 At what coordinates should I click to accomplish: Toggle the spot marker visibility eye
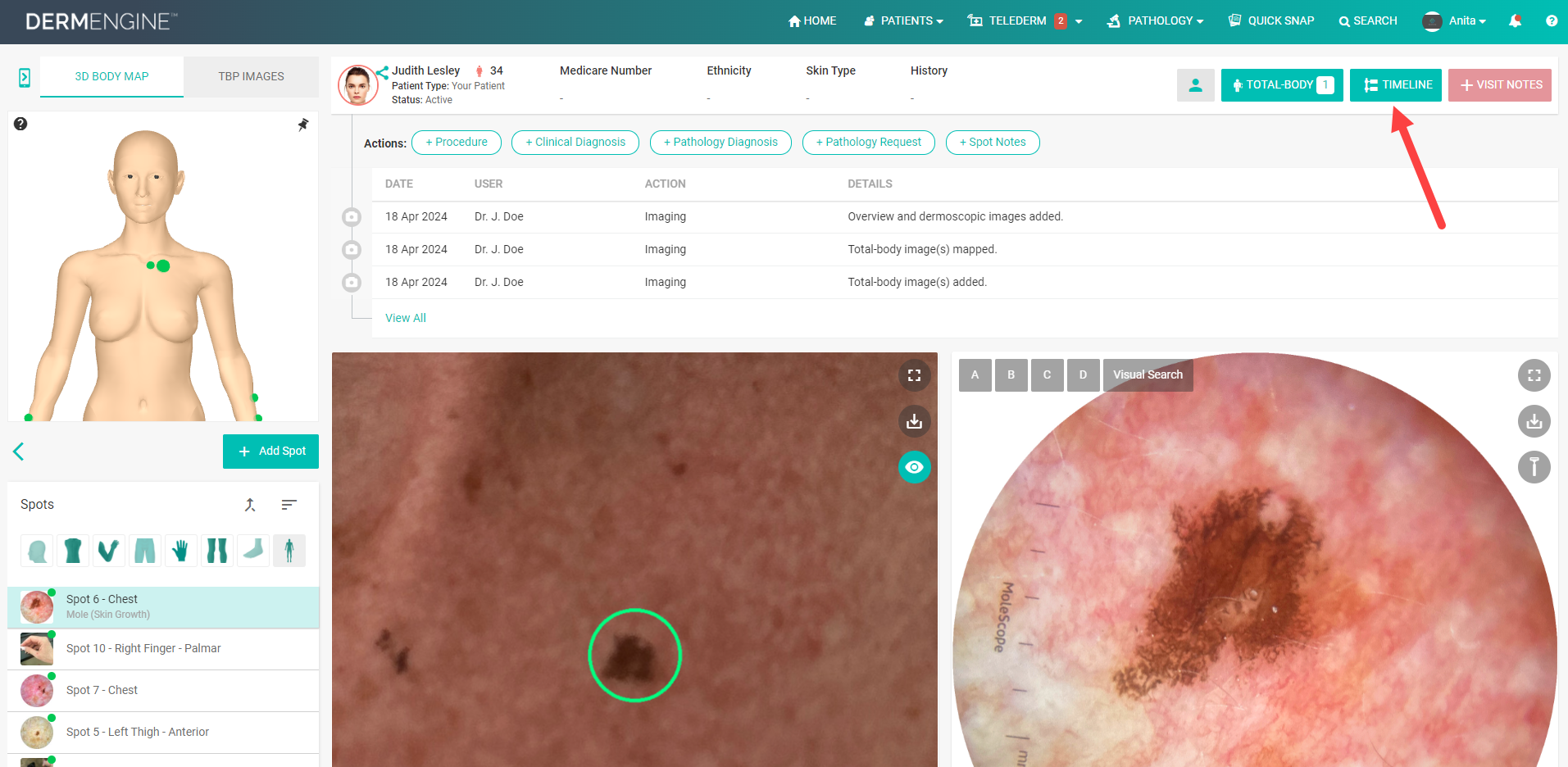(915, 467)
